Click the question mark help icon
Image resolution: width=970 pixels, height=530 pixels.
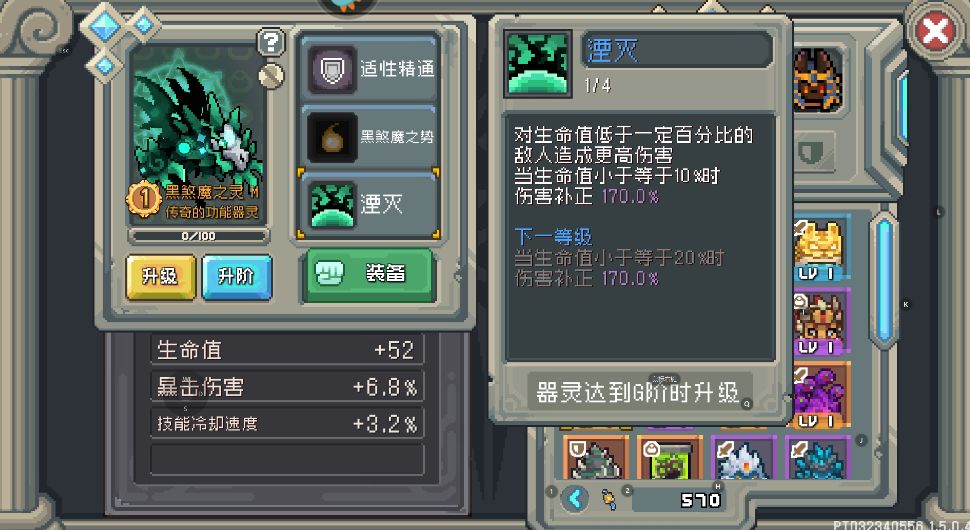point(271,42)
